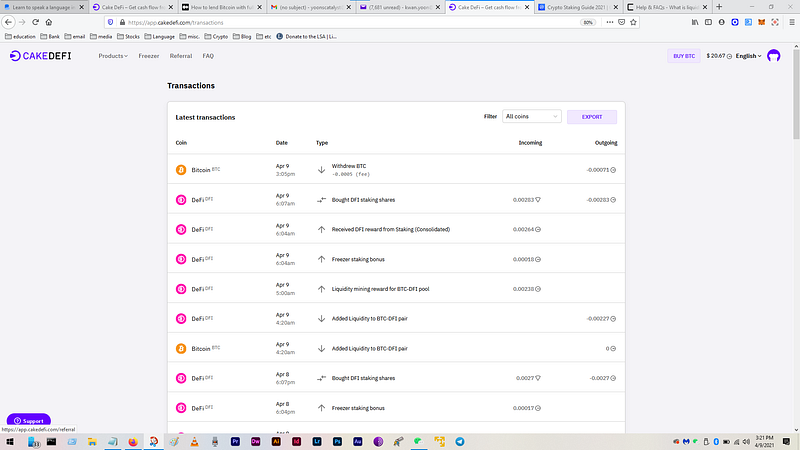Open the English language selector
Image resolution: width=800 pixels, height=450 pixels.
coord(748,56)
